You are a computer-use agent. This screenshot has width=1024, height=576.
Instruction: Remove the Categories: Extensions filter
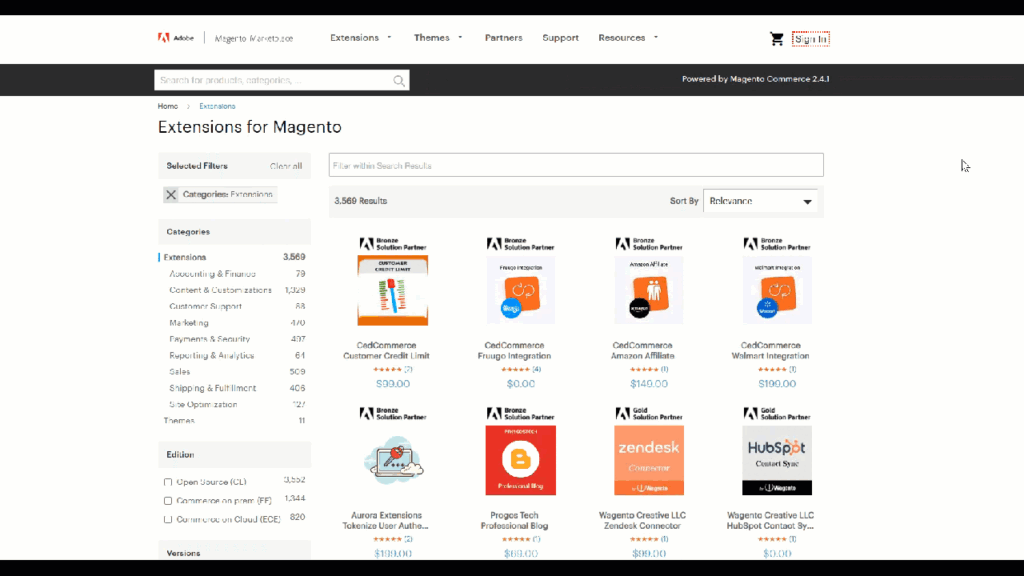tap(171, 195)
